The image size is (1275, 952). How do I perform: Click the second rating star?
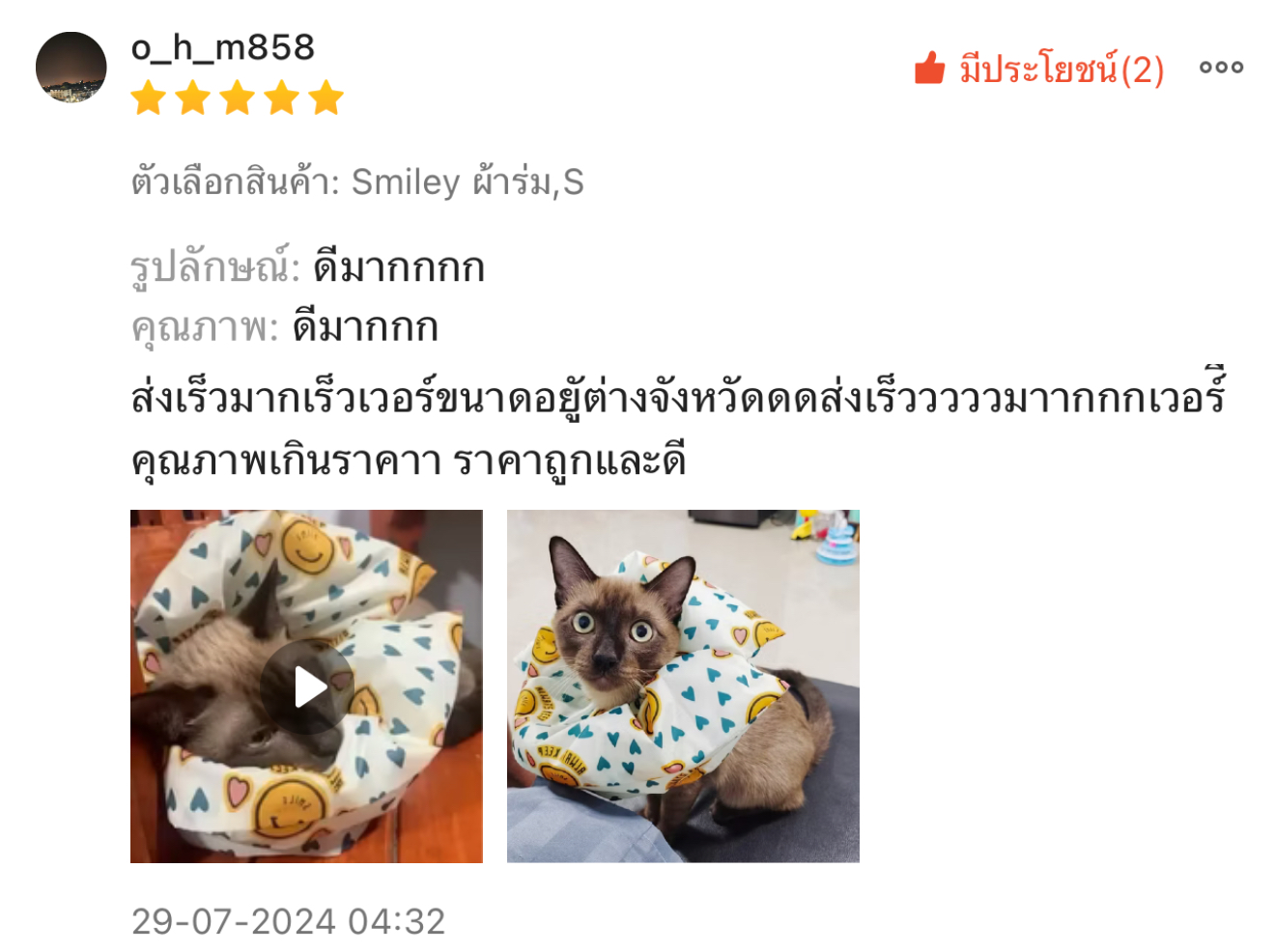193,98
